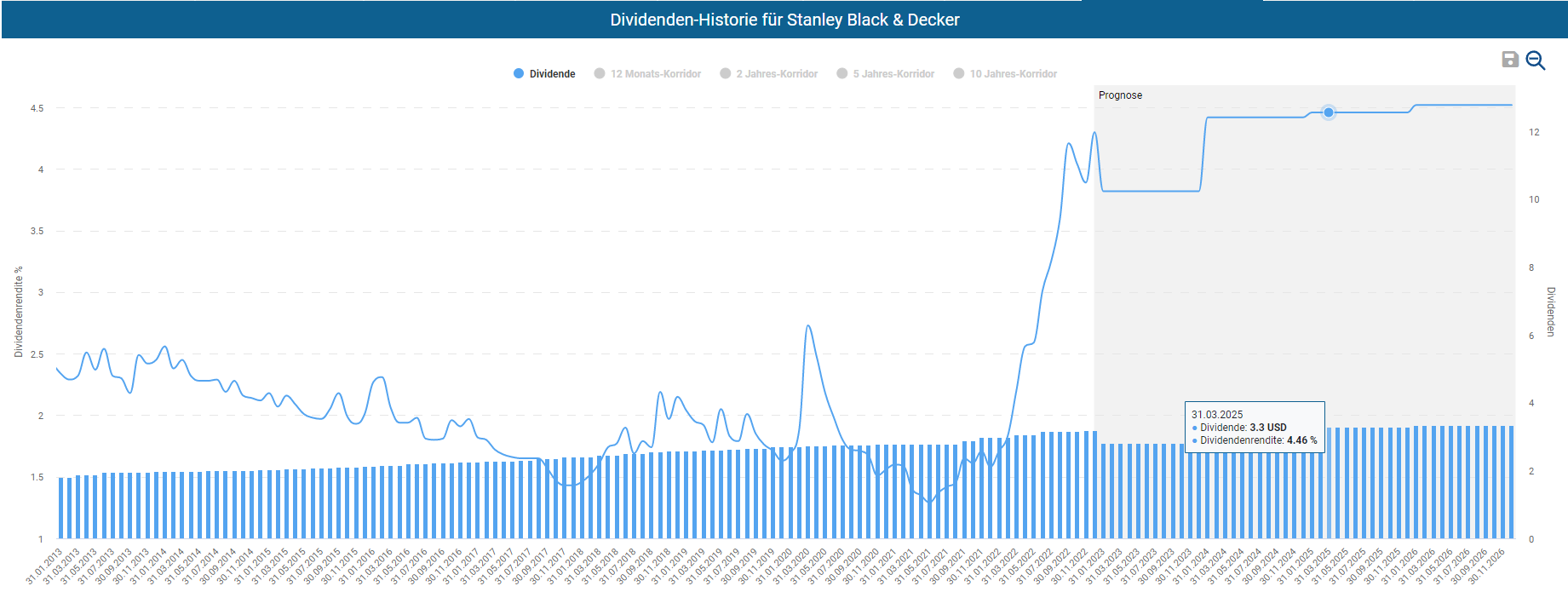Click the zoom out magnifier icon
The height and width of the screenshot is (592, 1568).
(1535, 60)
